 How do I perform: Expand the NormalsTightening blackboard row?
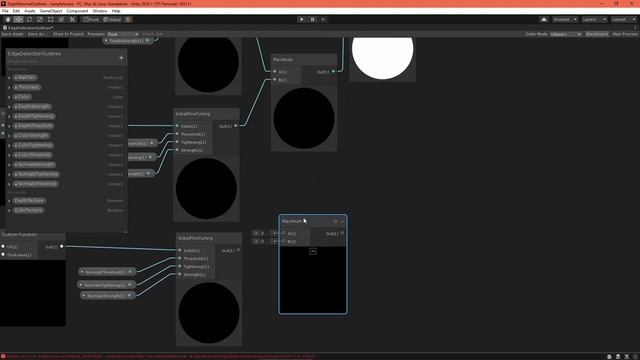pos(9,175)
